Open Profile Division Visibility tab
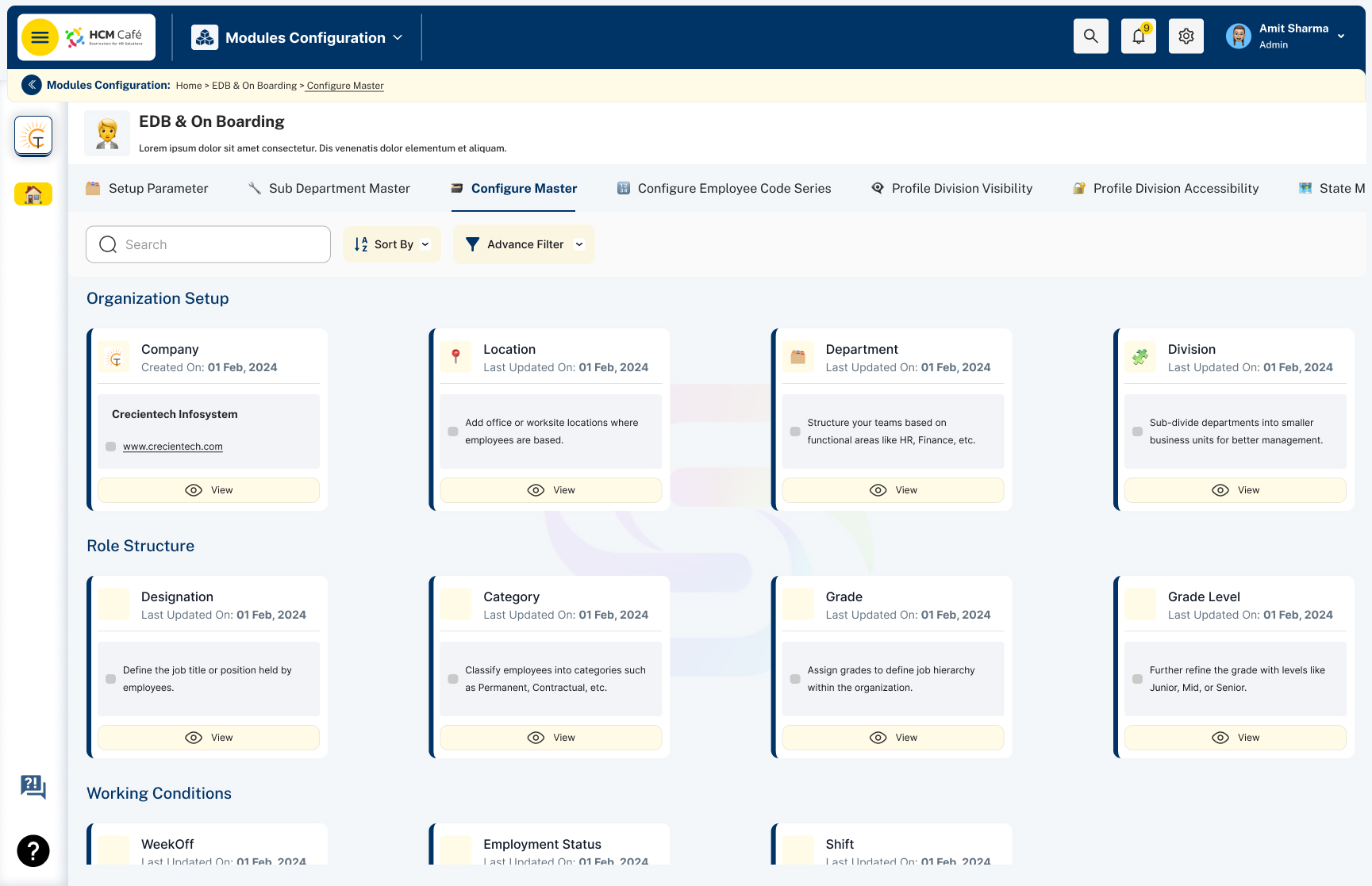 click(x=952, y=188)
